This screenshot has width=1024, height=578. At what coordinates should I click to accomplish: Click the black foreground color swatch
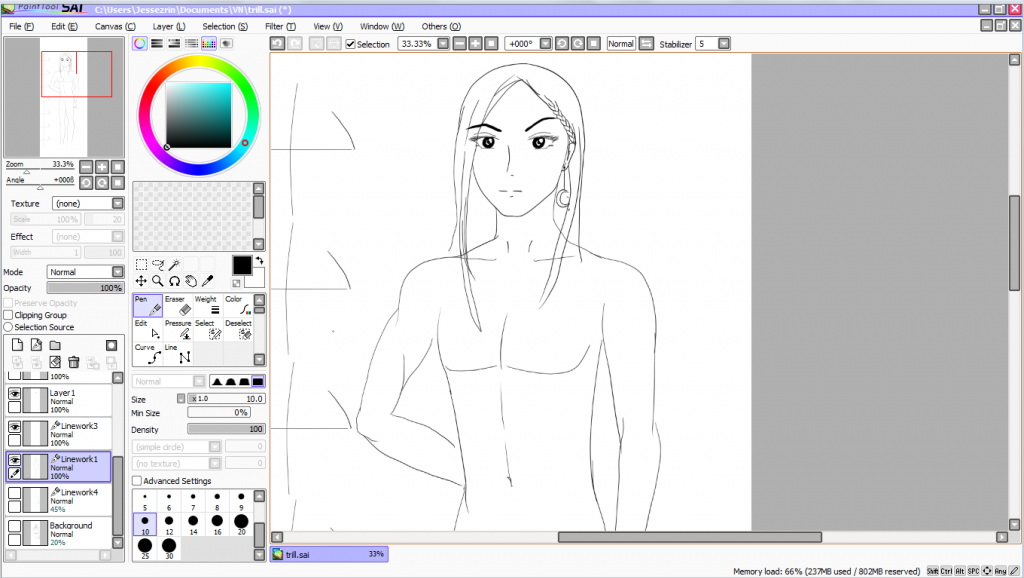241,265
